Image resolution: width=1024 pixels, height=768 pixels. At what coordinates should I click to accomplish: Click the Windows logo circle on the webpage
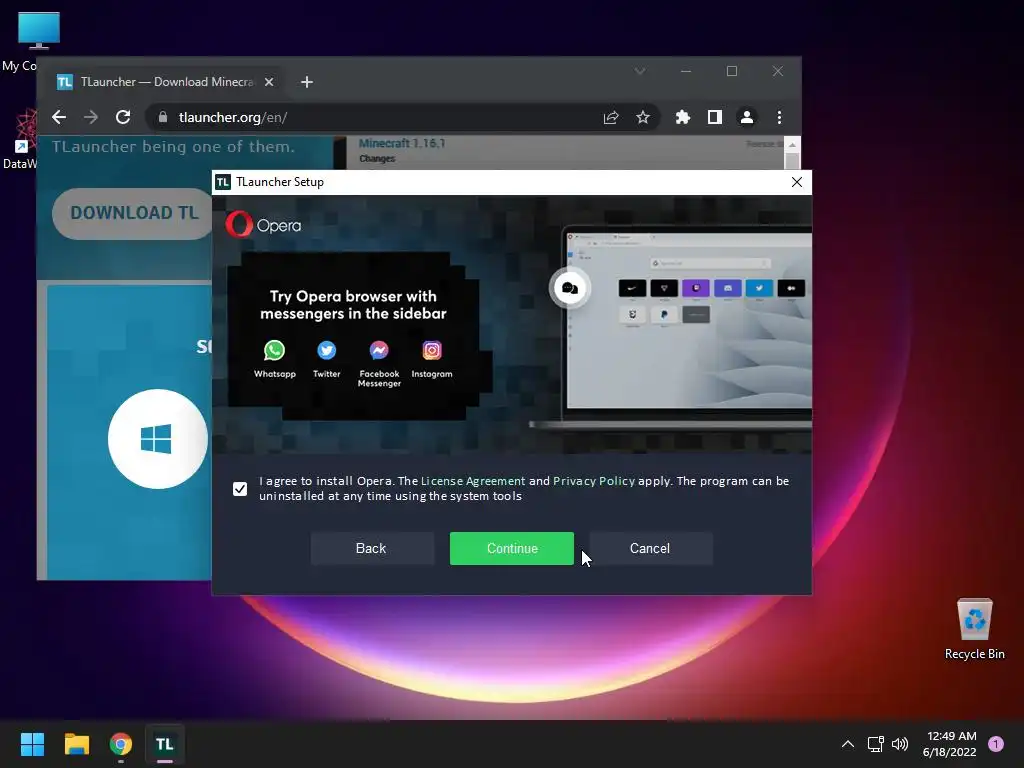157,439
